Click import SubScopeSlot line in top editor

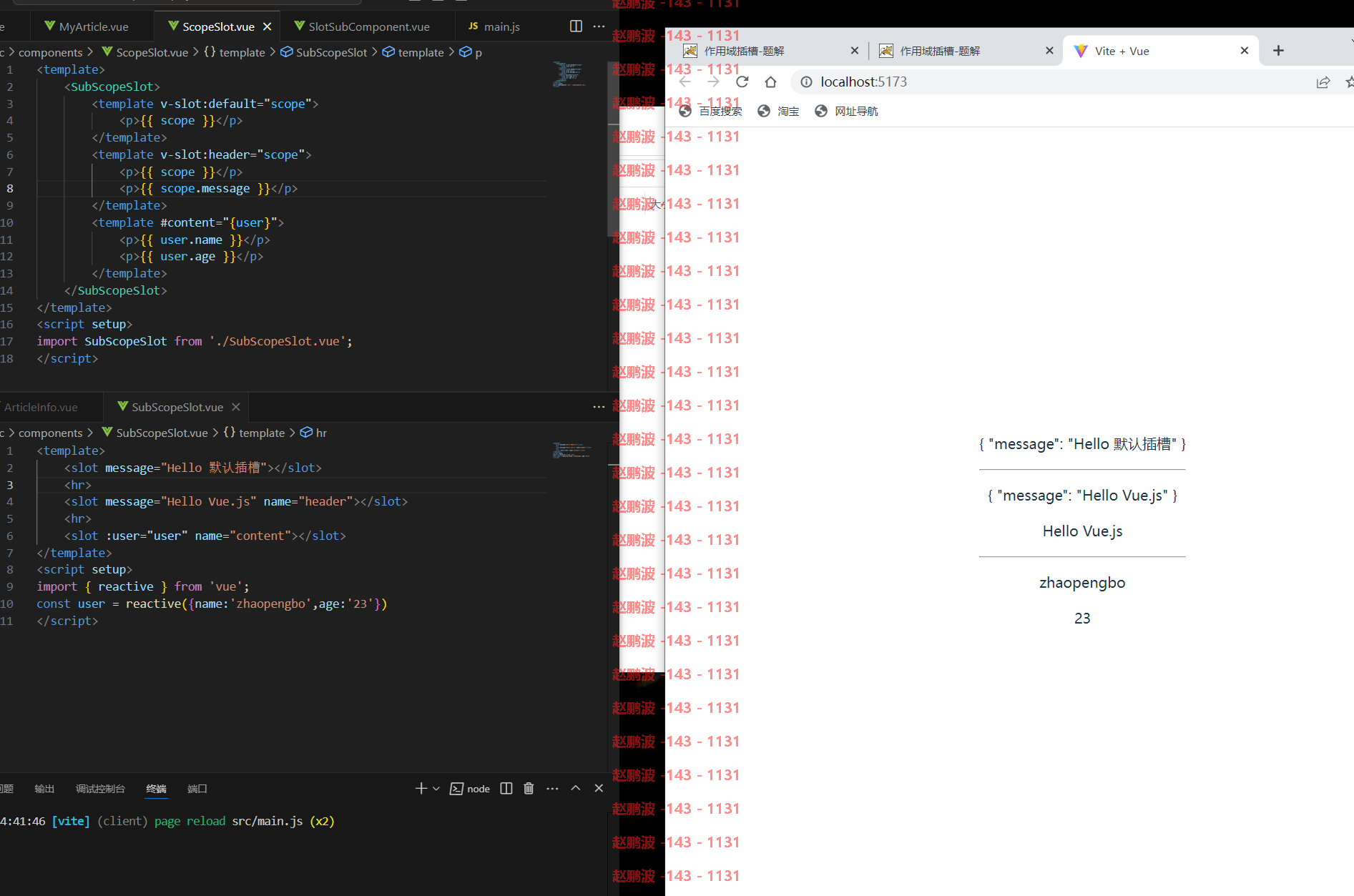click(195, 342)
